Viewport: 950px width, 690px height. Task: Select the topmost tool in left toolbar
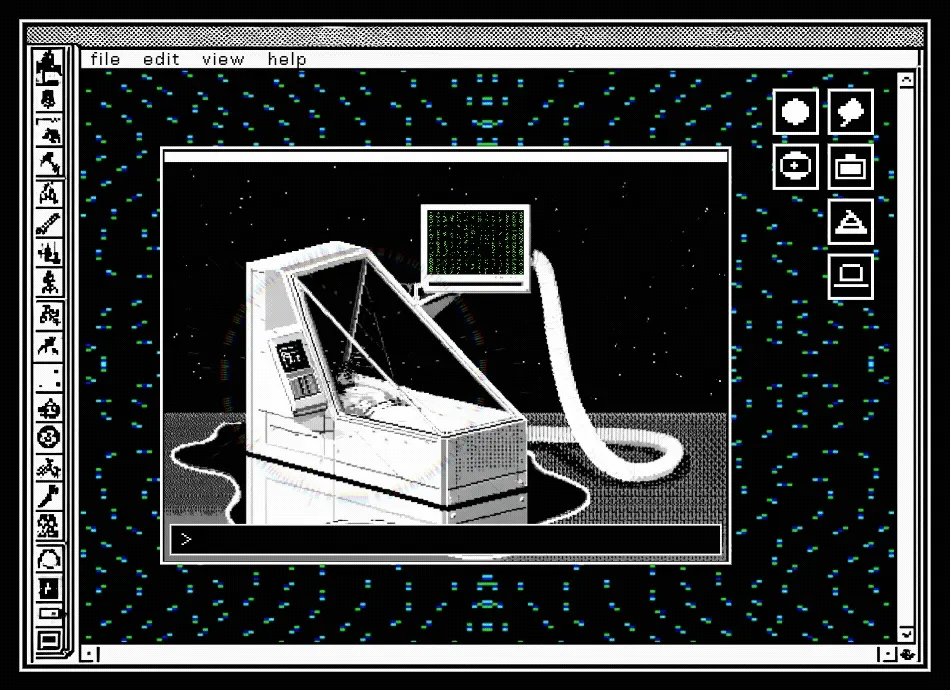point(48,67)
